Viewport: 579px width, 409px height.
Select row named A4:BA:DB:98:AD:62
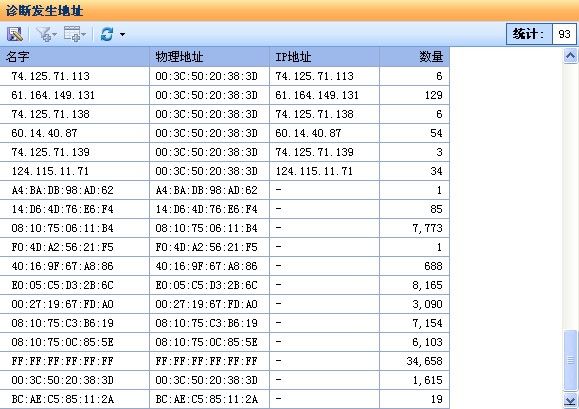pyautogui.click(x=225, y=190)
